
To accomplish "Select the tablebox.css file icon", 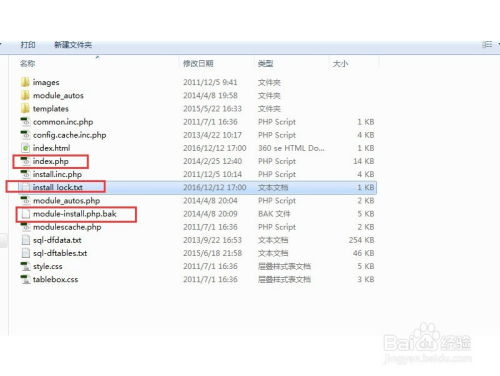I will (x=25, y=279).
